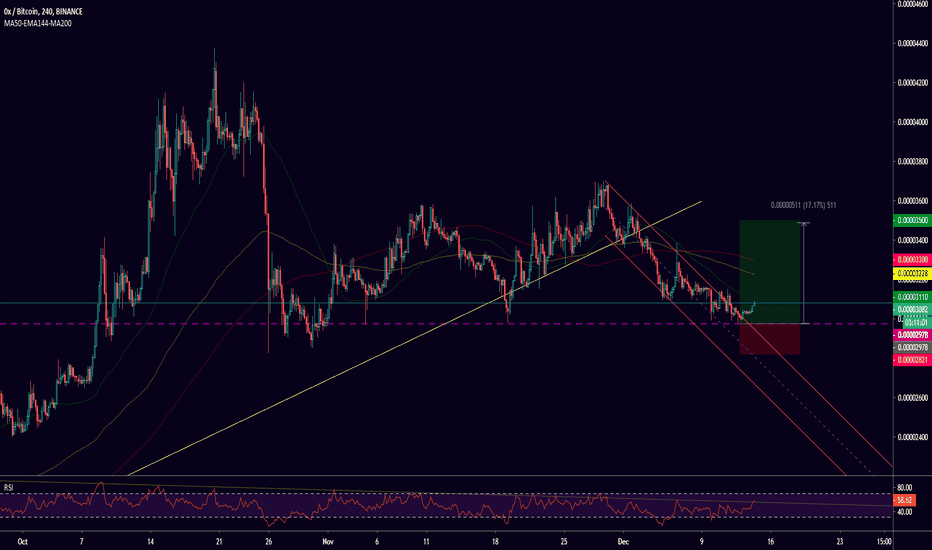The width and height of the screenshot is (932, 550).
Task: Select the MA50-EMA144-MA200 indicator label
Action: (x=37, y=24)
